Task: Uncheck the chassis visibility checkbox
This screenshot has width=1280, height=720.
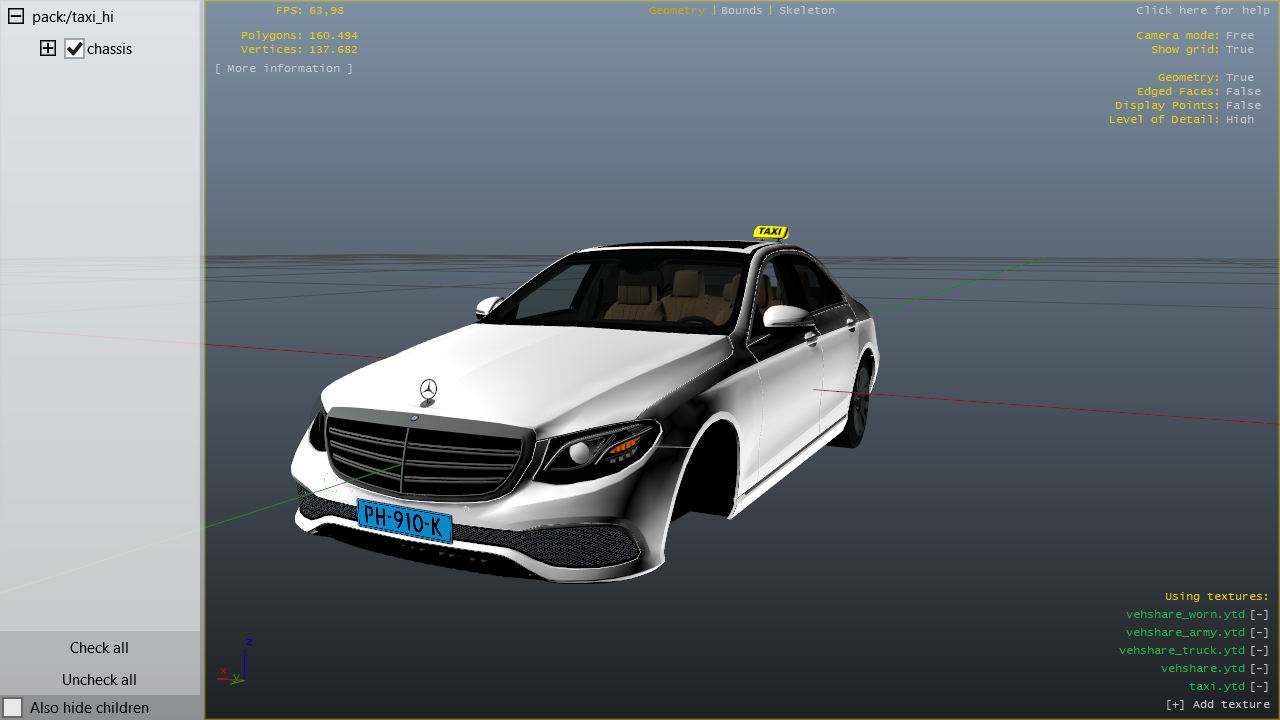Action: 74,48
